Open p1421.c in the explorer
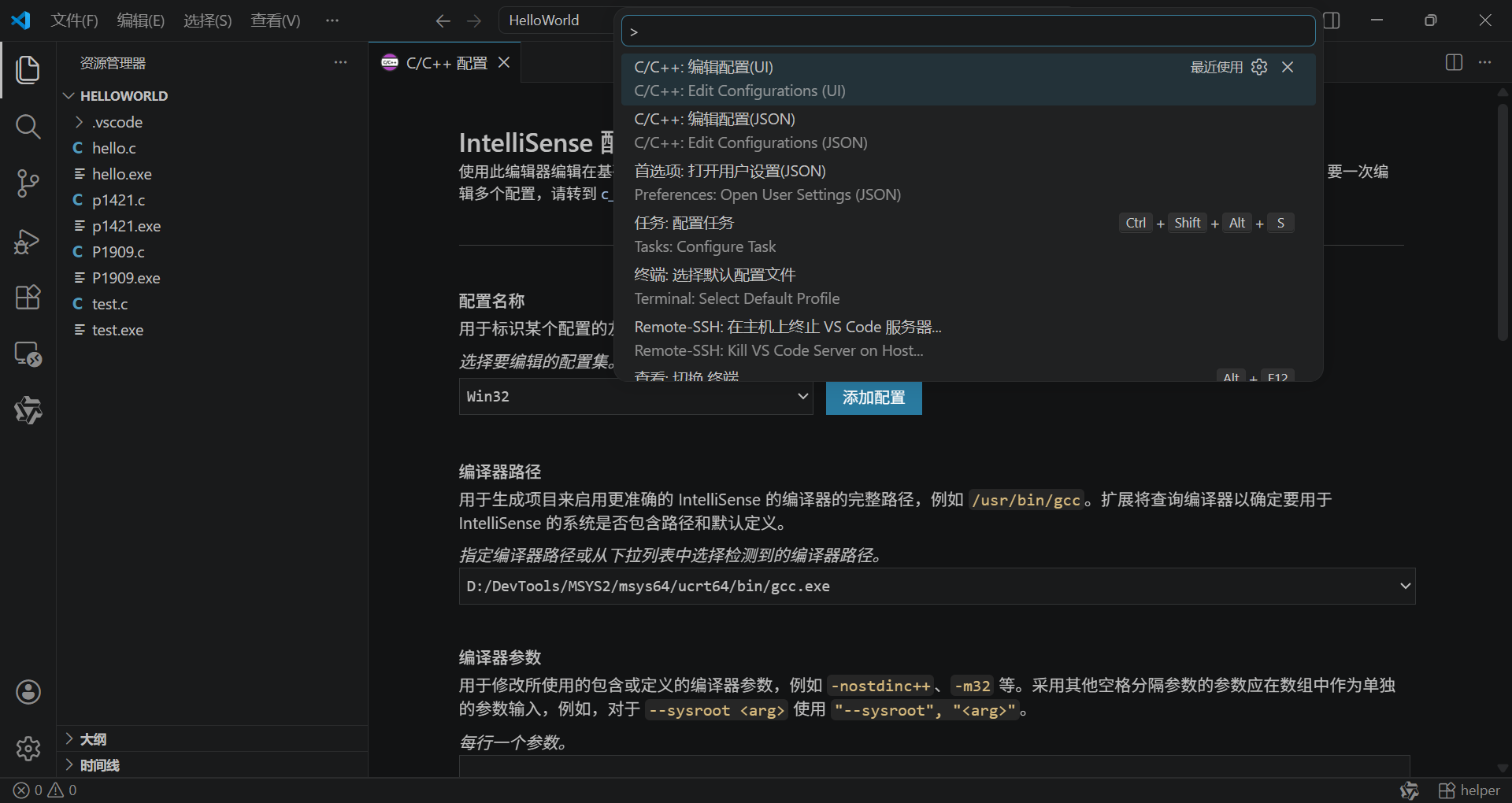The width and height of the screenshot is (1512, 803). [x=118, y=200]
